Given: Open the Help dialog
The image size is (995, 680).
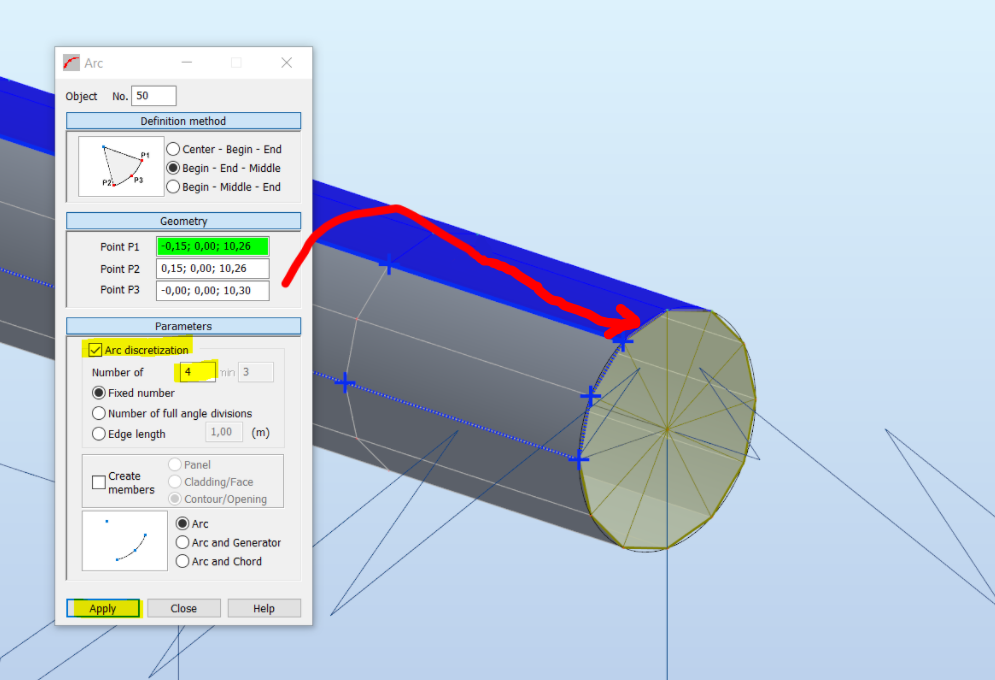Looking at the screenshot, I should [263, 608].
